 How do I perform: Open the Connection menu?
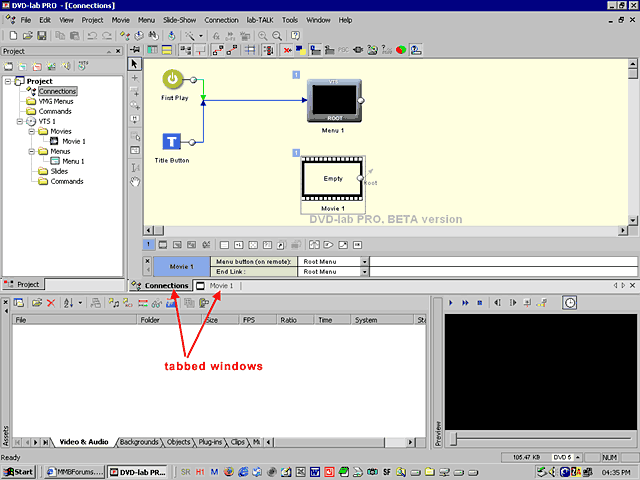(221, 20)
